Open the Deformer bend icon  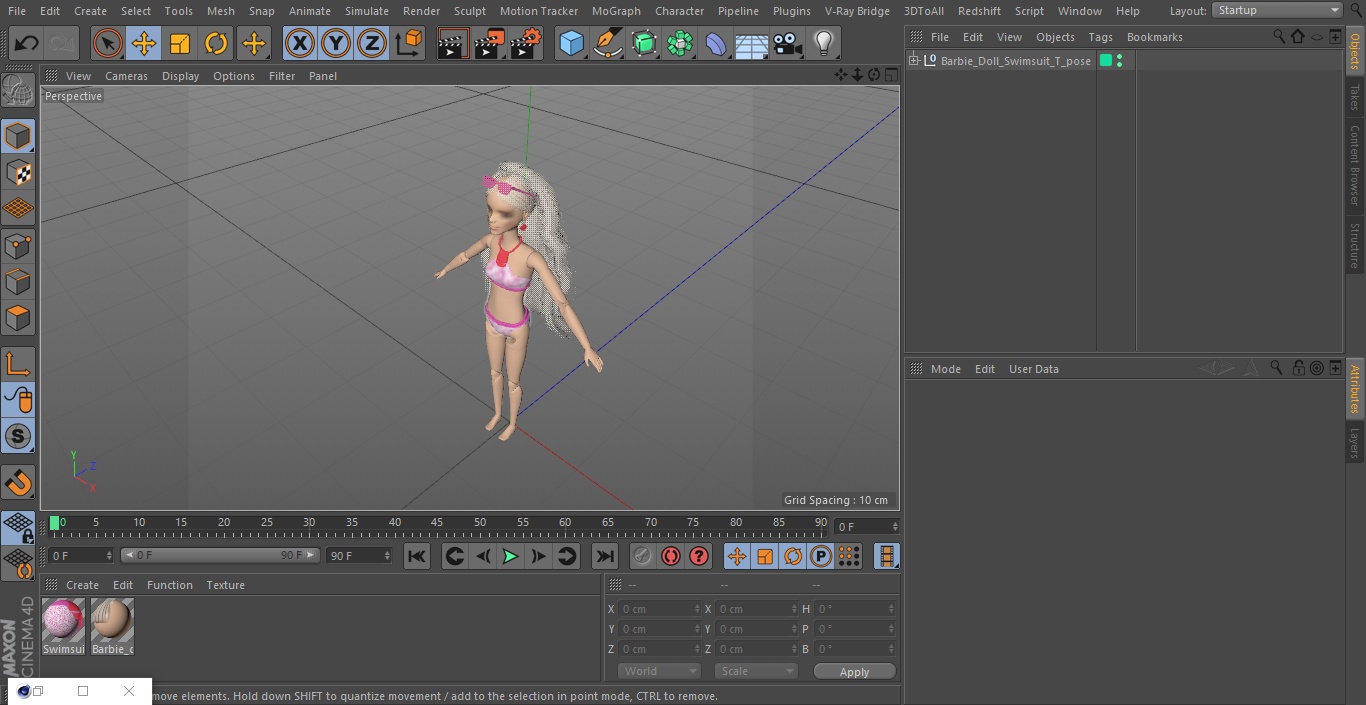click(x=716, y=43)
